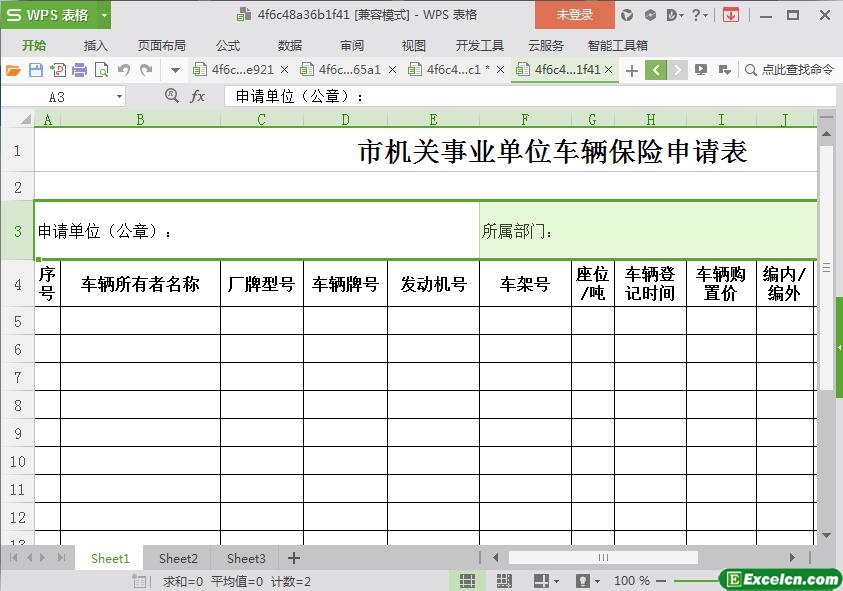Open the Name Box dropdown arrow
This screenshot has height=591, width=843.
tap(120, 97)
